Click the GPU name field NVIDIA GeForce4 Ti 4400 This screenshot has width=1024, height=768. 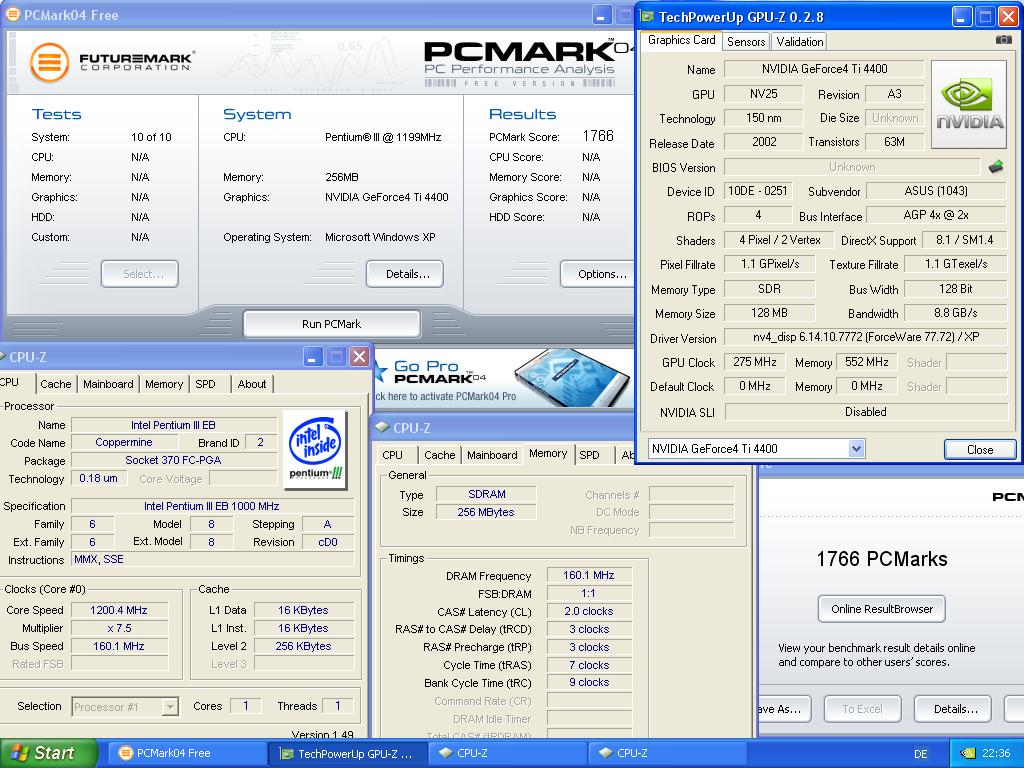coord(824,69)
